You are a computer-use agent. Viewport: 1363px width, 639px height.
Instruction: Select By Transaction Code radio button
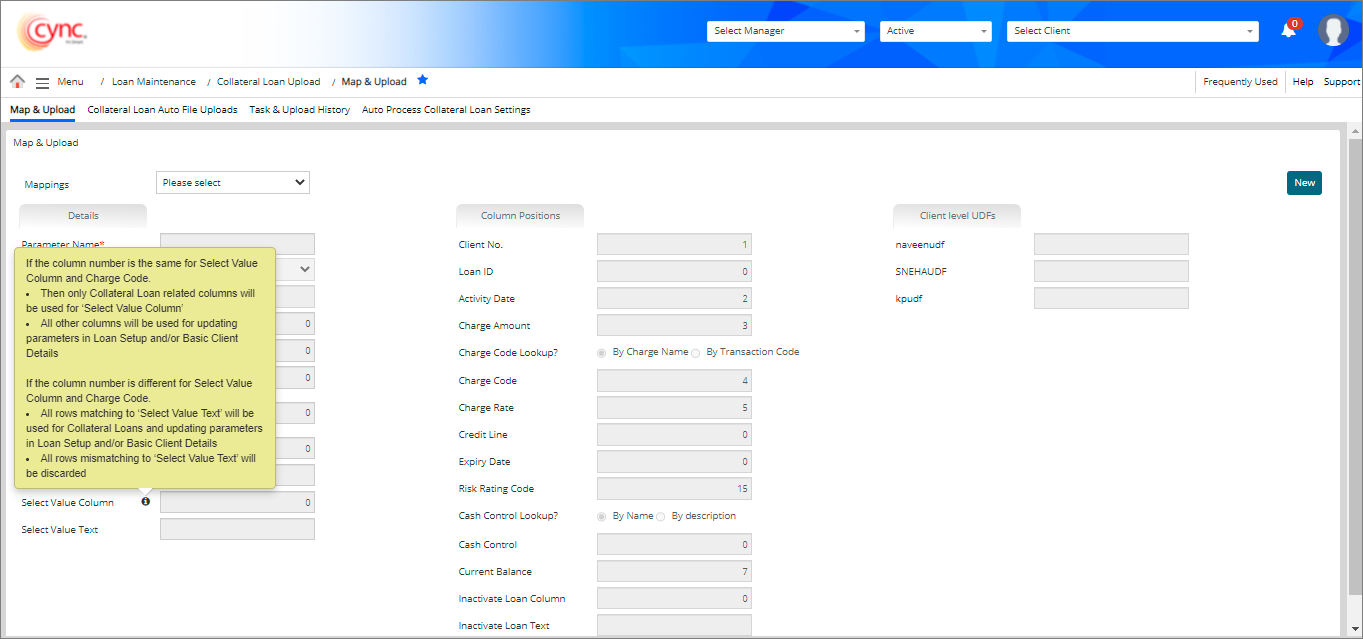(x=695, y=353)
